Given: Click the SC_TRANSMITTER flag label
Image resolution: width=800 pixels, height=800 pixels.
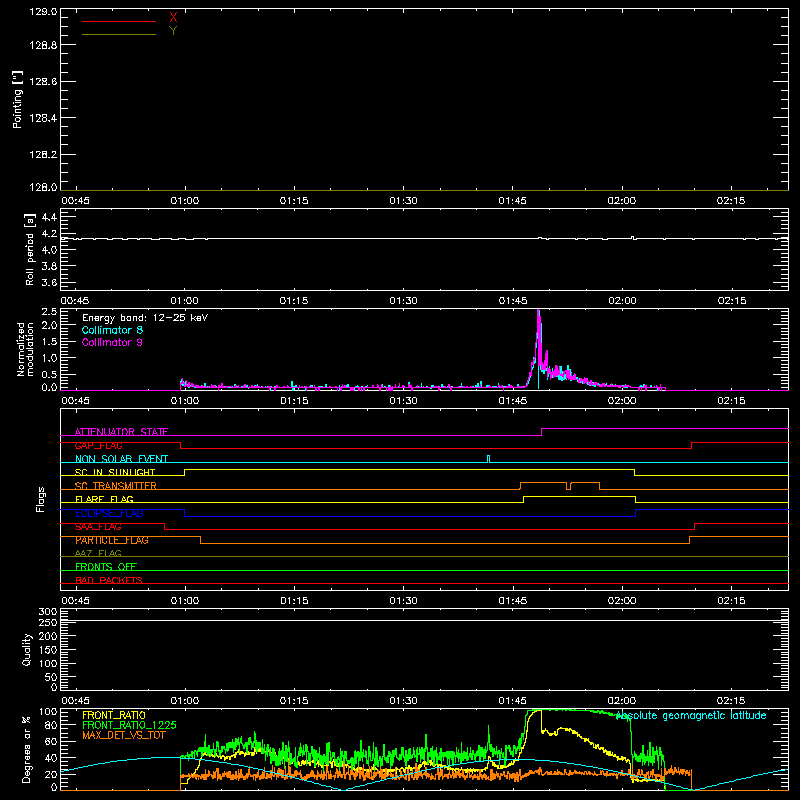Looking at the screenshot, I should [x=115, y=486].
